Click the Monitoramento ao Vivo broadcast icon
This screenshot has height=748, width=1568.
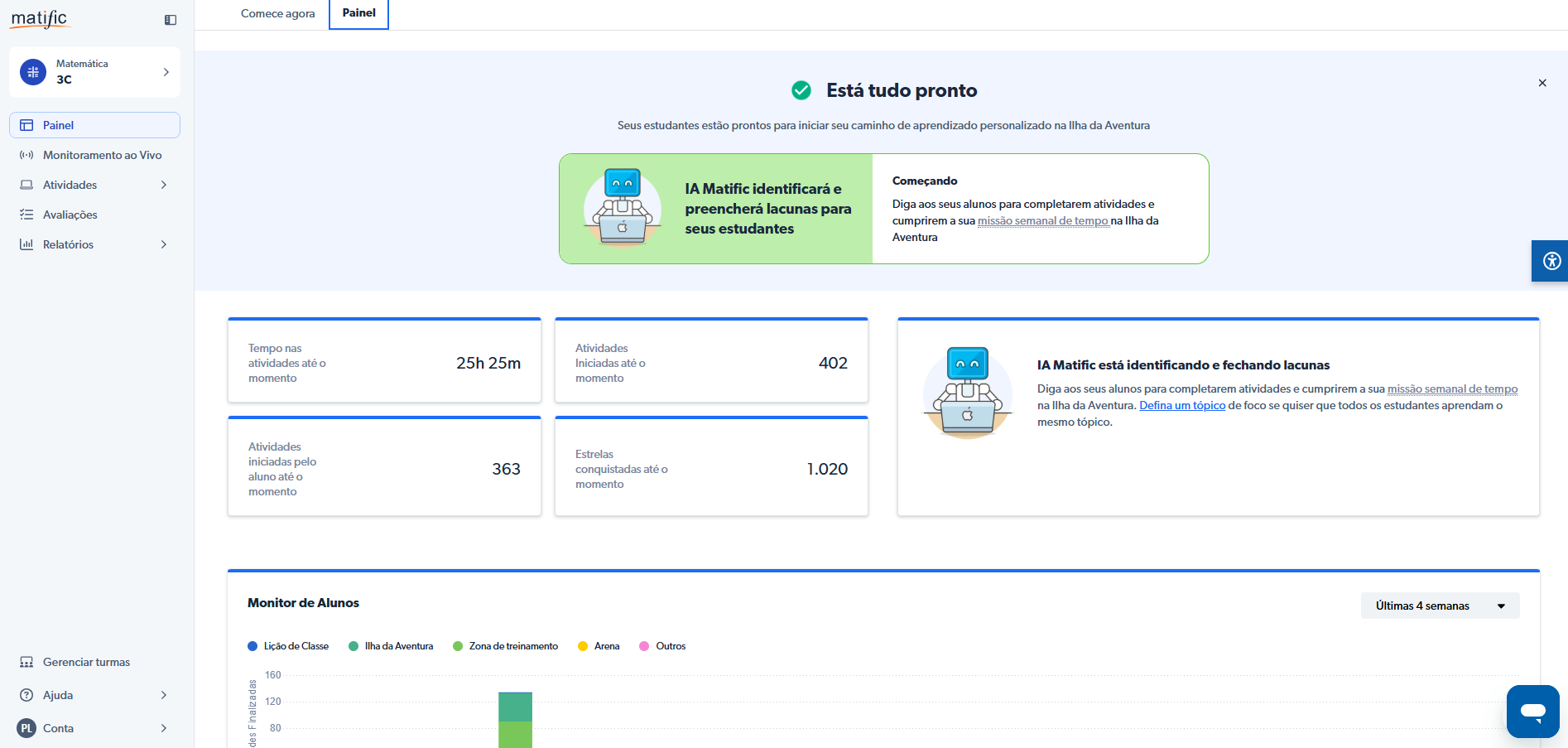[26, 155]
